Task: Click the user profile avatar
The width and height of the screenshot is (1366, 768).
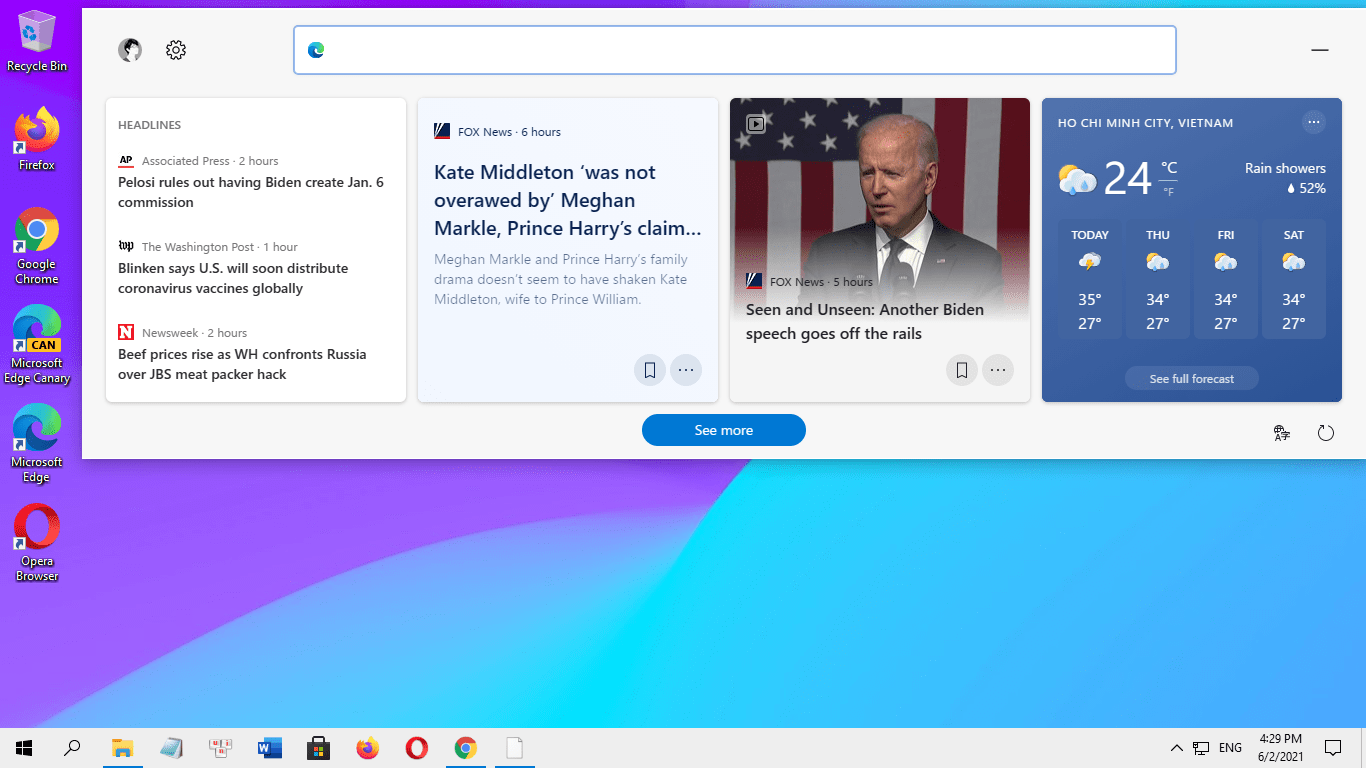Action: point(129,49)
